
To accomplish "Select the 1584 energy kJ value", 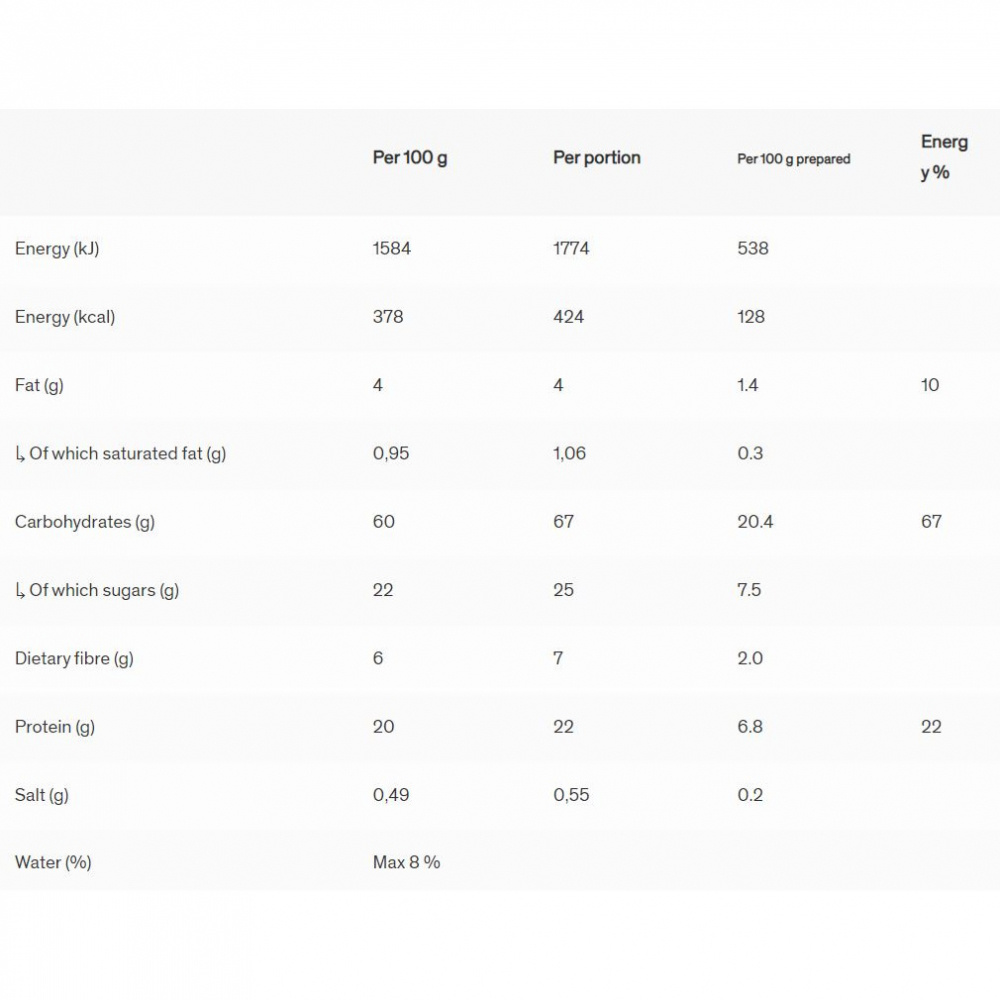I will [x=392, y=249].
